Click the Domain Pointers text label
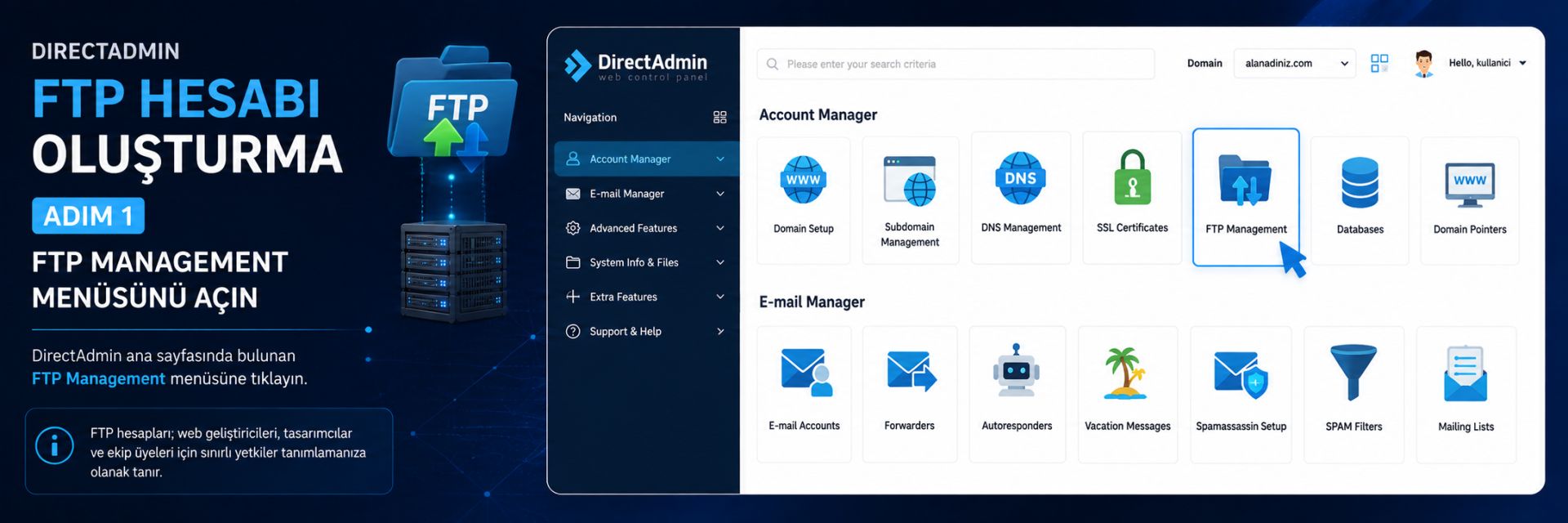The width and height of the screenshot is (1568, 523). pyautogui.click(x=1470, y=230)
